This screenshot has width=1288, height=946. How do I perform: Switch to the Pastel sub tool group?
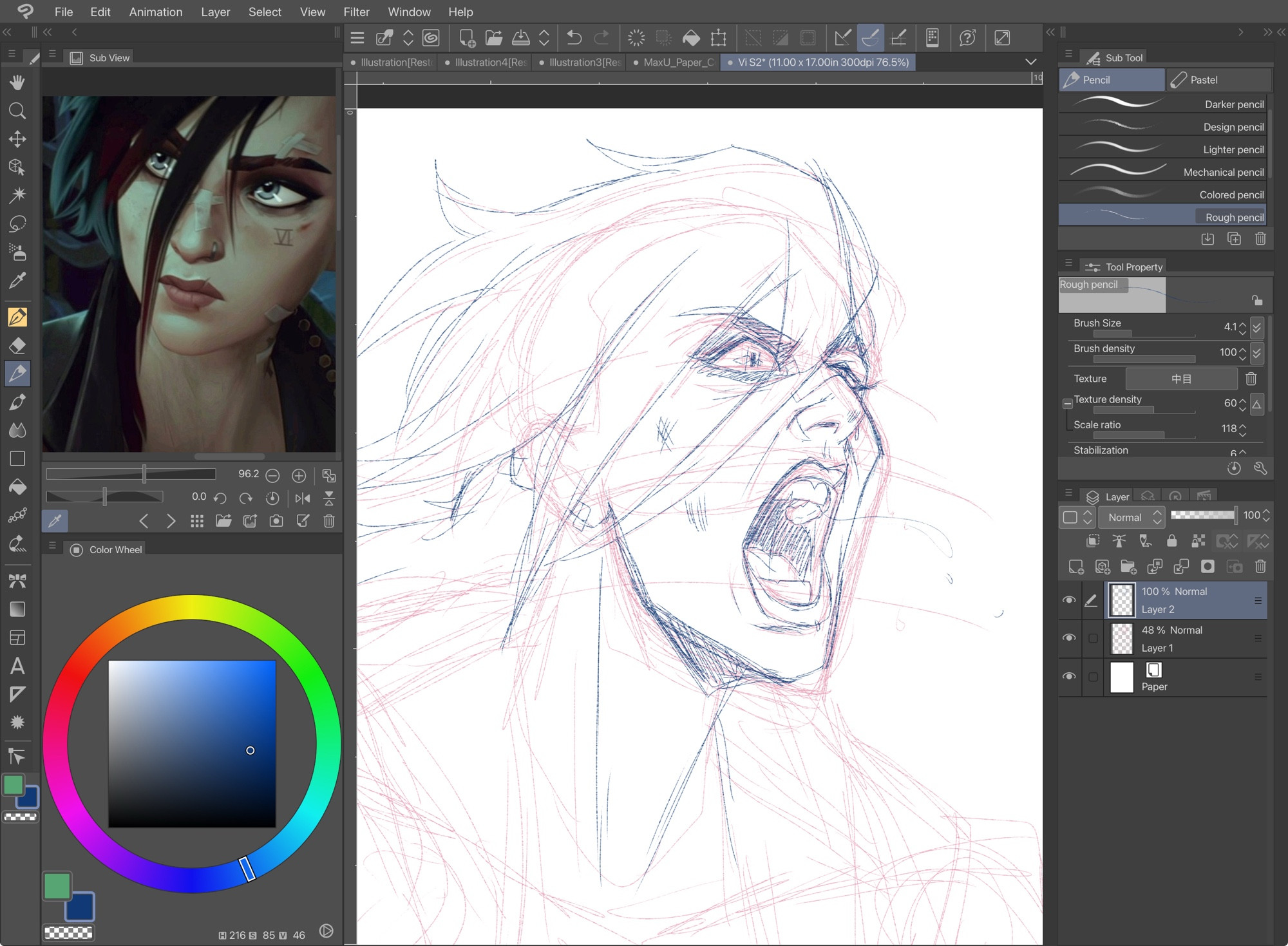(1218, 80)
